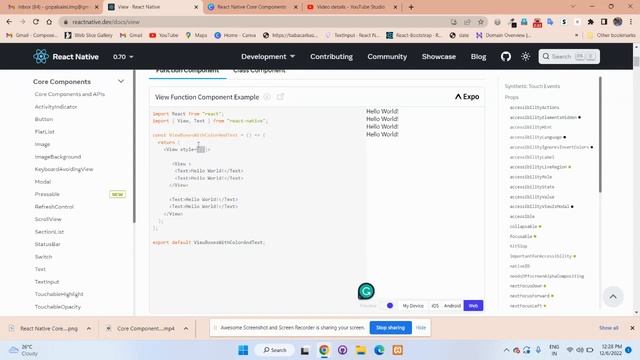The height and width of the screenshot is (360, 640).
Task: Toggle dark mode with the sun icon
Action: coord(525,56)
